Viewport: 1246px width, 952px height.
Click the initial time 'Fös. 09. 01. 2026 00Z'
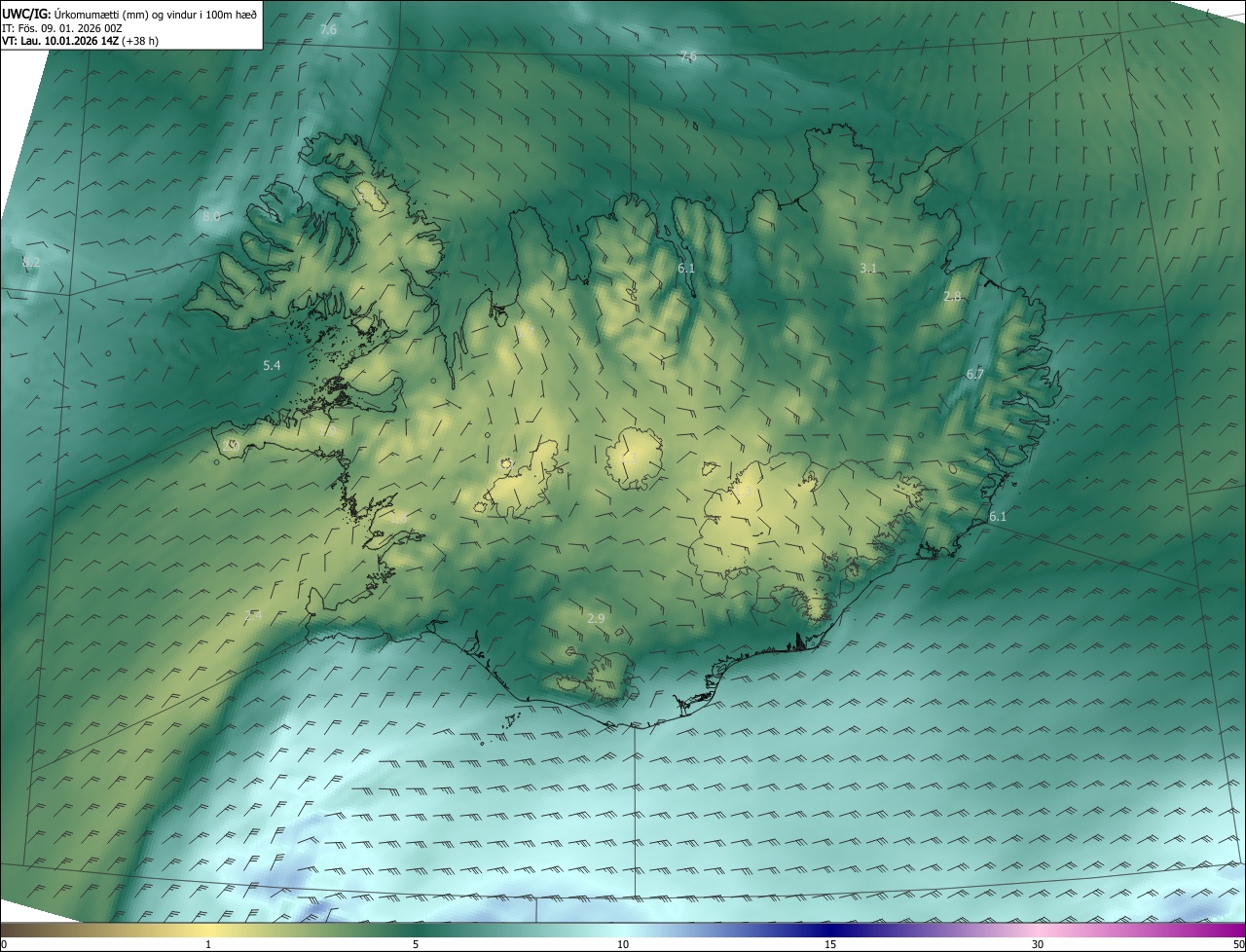click(70, 28)
